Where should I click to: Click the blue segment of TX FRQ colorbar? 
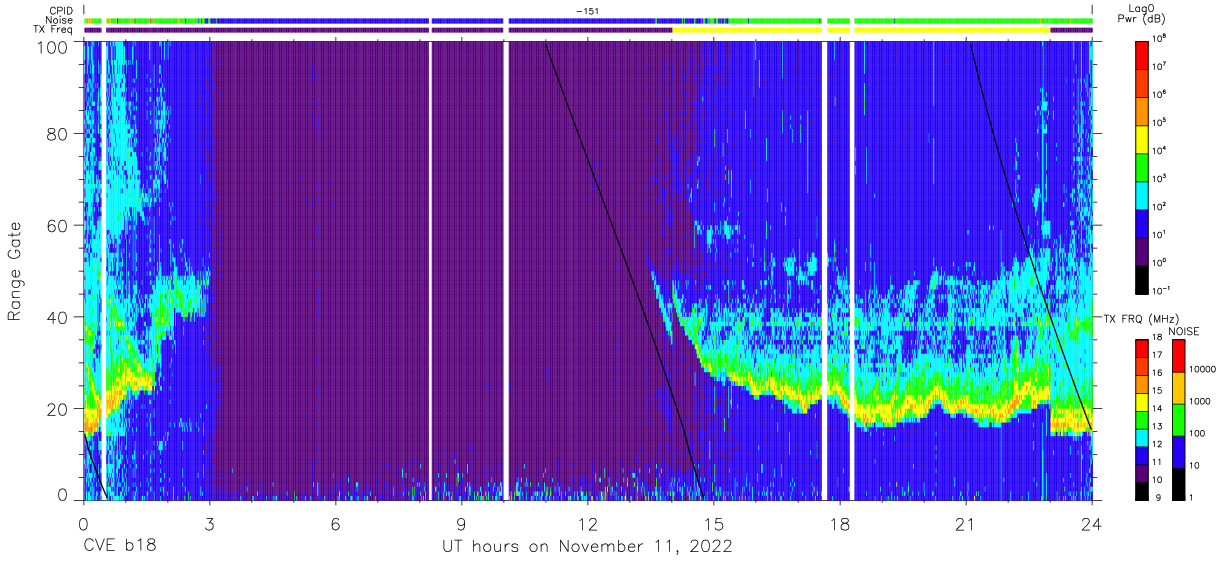coord(1141,455)
